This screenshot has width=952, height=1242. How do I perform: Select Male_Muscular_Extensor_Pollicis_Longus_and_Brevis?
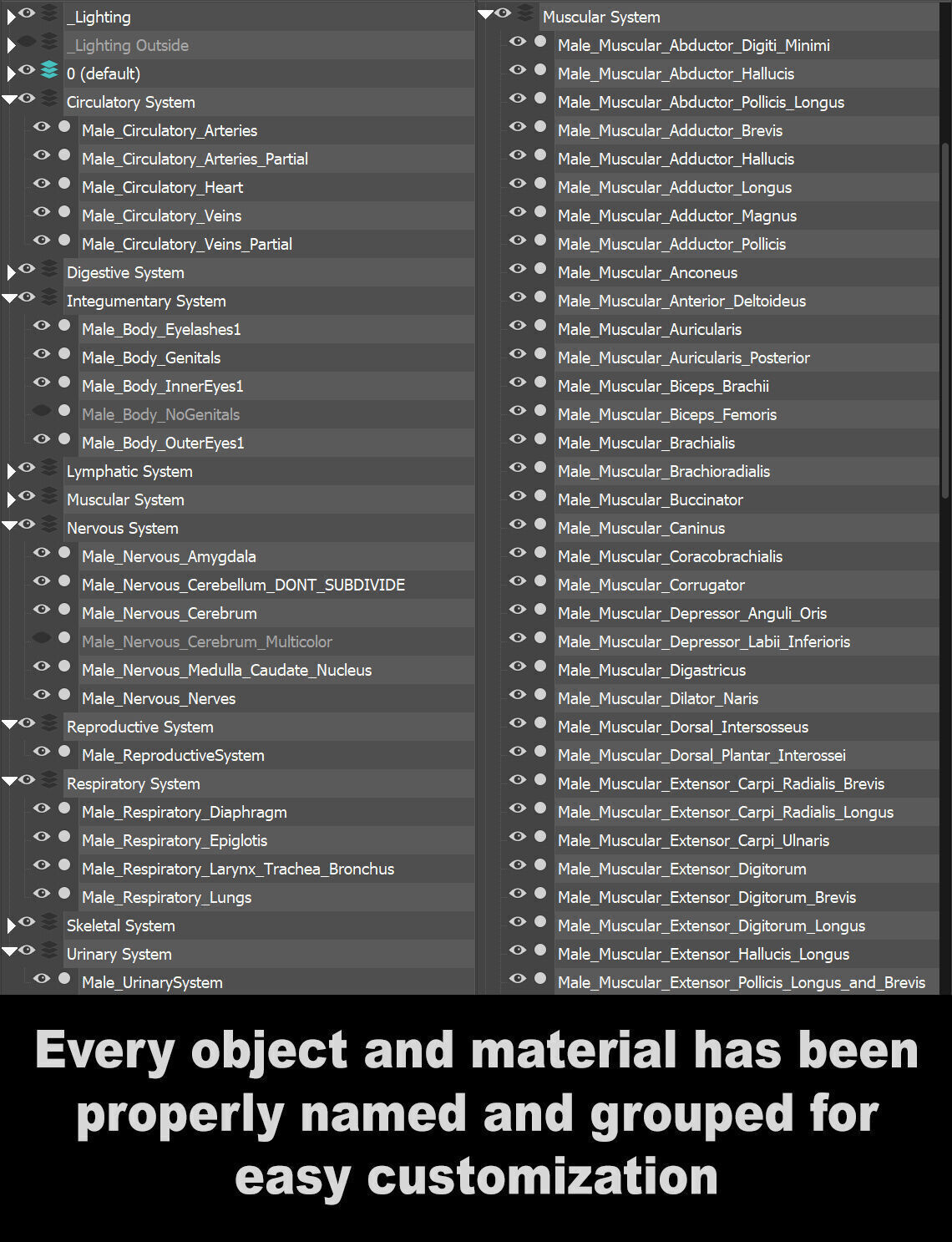pos(747,982)
